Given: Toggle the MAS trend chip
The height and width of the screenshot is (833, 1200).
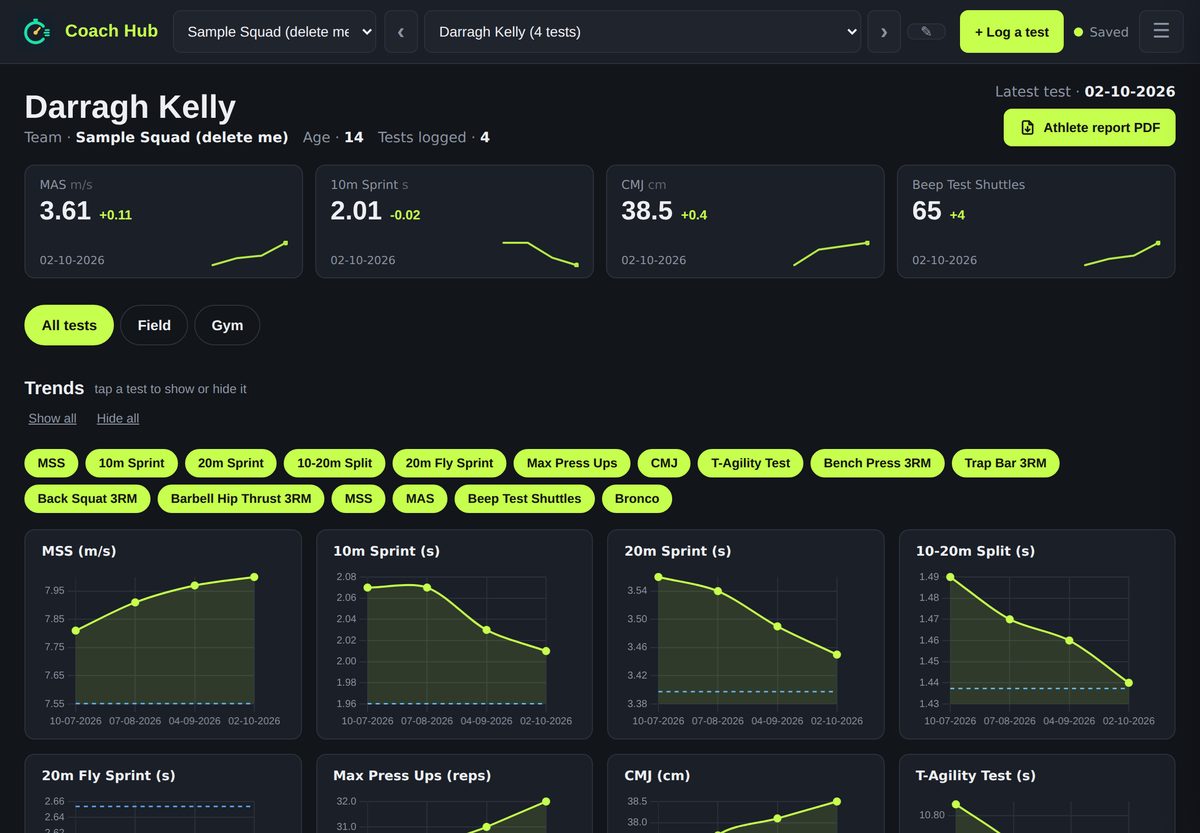Looking at the screenshot, I should 420,498.
